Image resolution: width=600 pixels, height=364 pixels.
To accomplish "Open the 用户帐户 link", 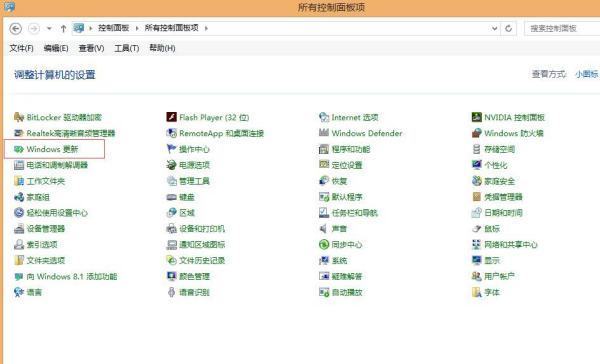I will click(499, 276).
